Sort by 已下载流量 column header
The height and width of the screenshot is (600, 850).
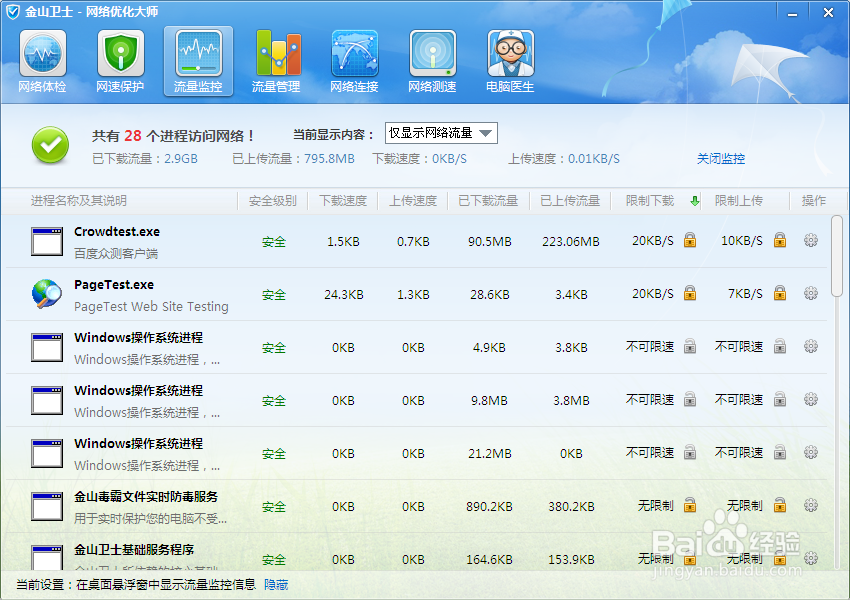tap(488, 201)
